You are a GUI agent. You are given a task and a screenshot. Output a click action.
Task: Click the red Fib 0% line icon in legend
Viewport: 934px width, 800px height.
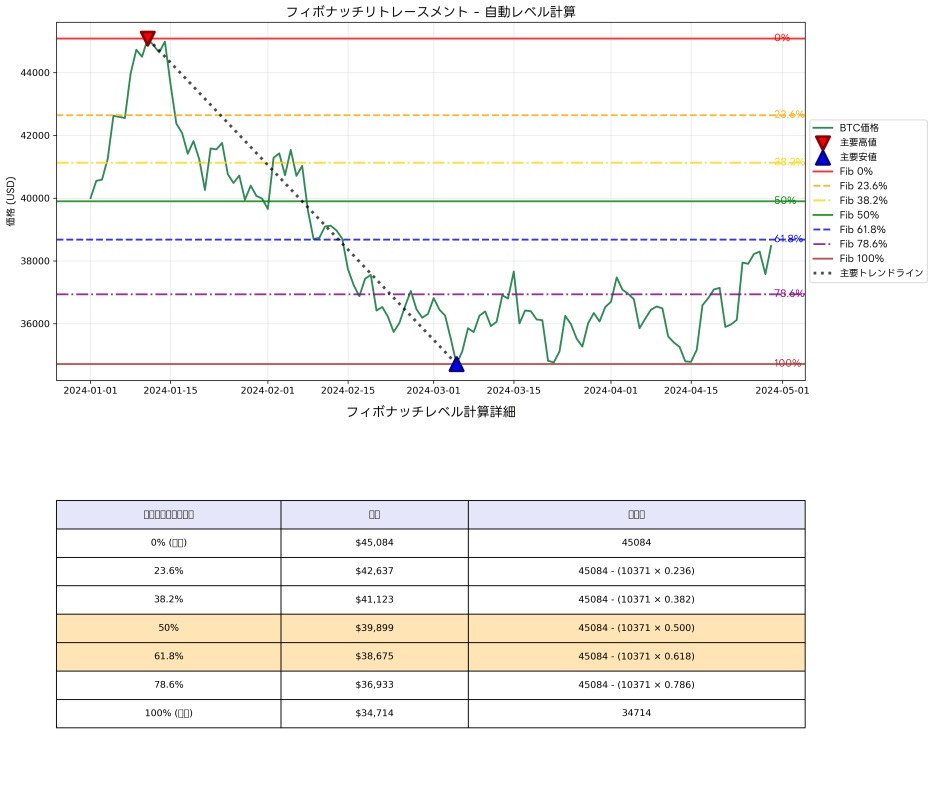(x=825, y=170)
